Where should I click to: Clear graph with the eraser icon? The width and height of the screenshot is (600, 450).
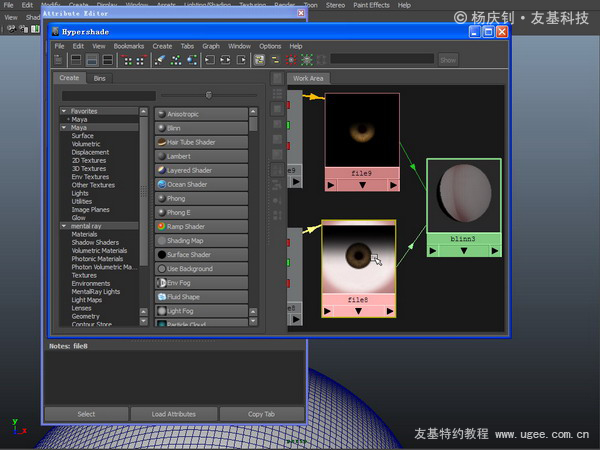tap(160, 60)
